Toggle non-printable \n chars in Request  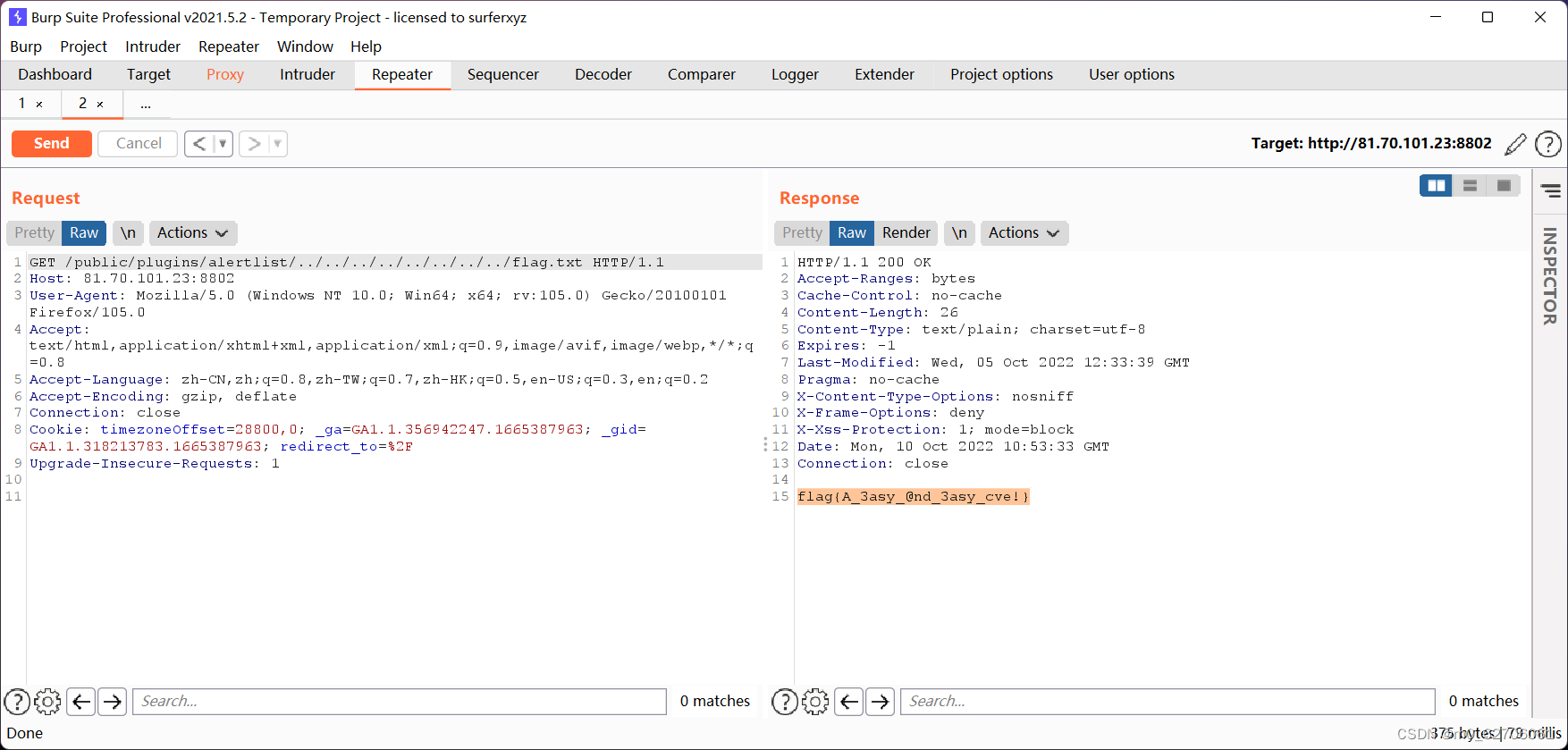128,232
